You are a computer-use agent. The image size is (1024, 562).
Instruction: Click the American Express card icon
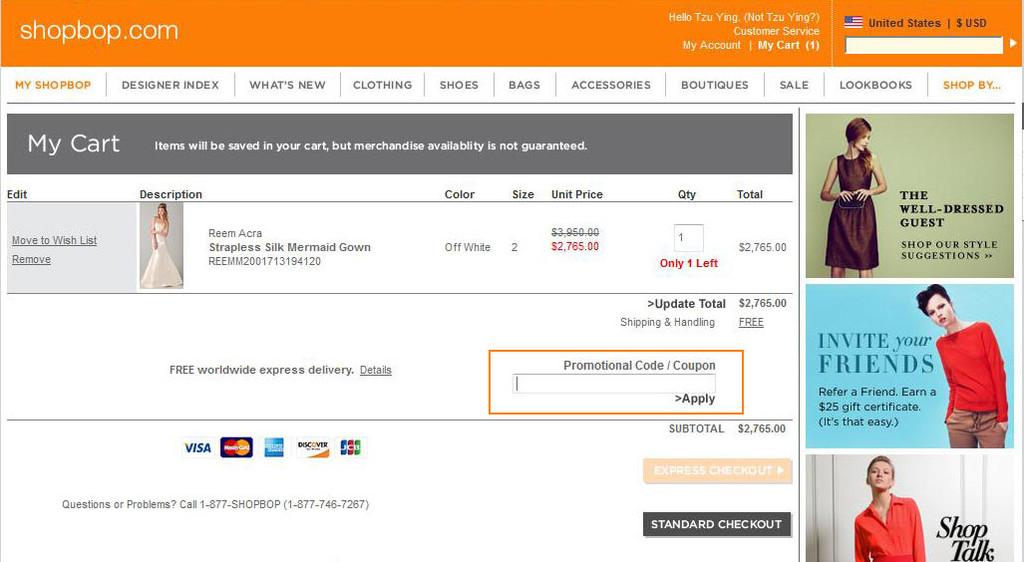(x=274, y=448)
